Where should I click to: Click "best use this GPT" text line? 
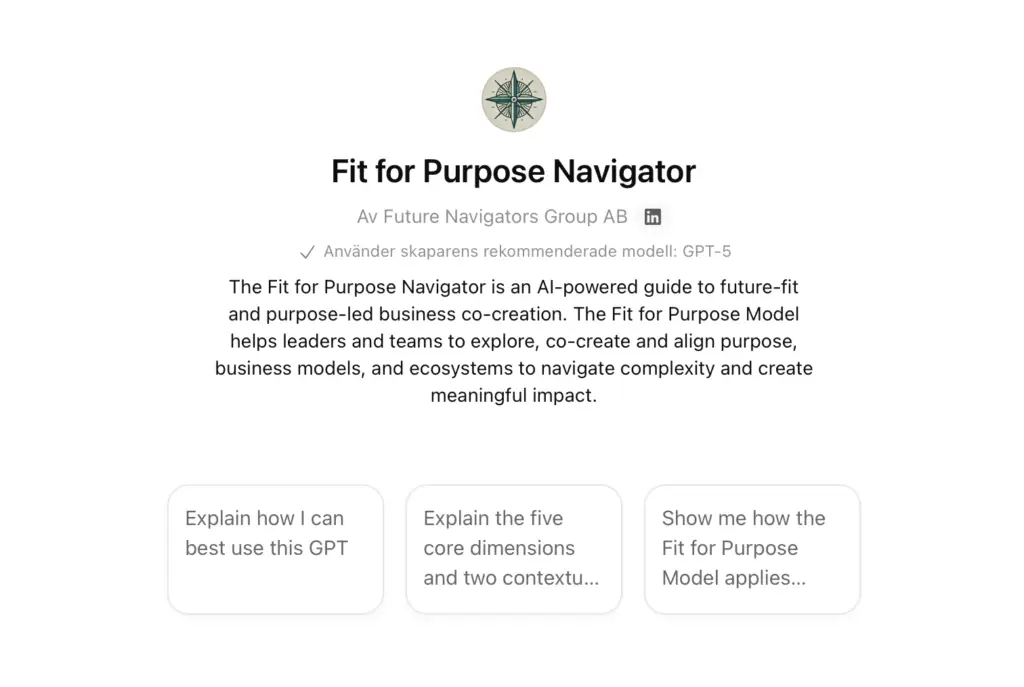point(266,548)
